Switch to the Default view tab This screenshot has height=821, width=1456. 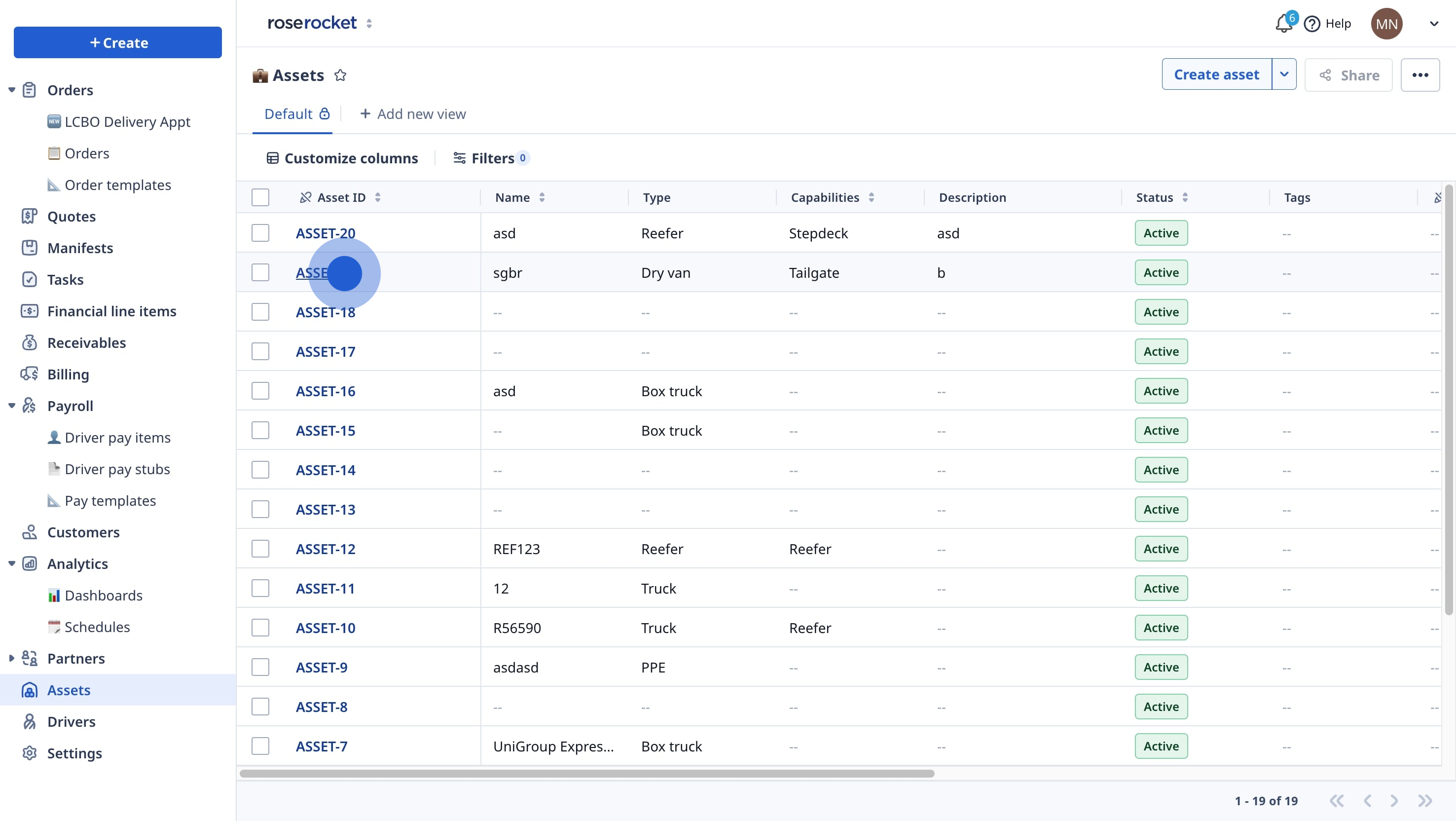point(288,114)
